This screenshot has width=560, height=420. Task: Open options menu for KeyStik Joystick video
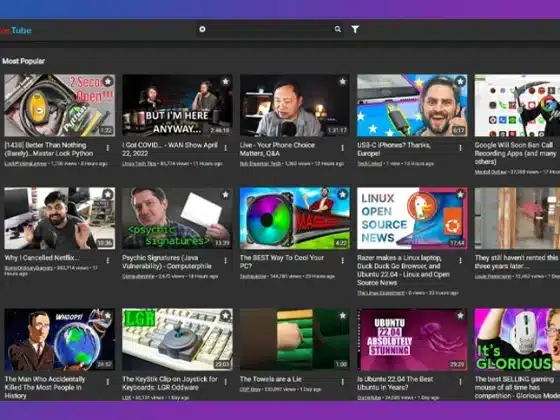click(225, 382)
